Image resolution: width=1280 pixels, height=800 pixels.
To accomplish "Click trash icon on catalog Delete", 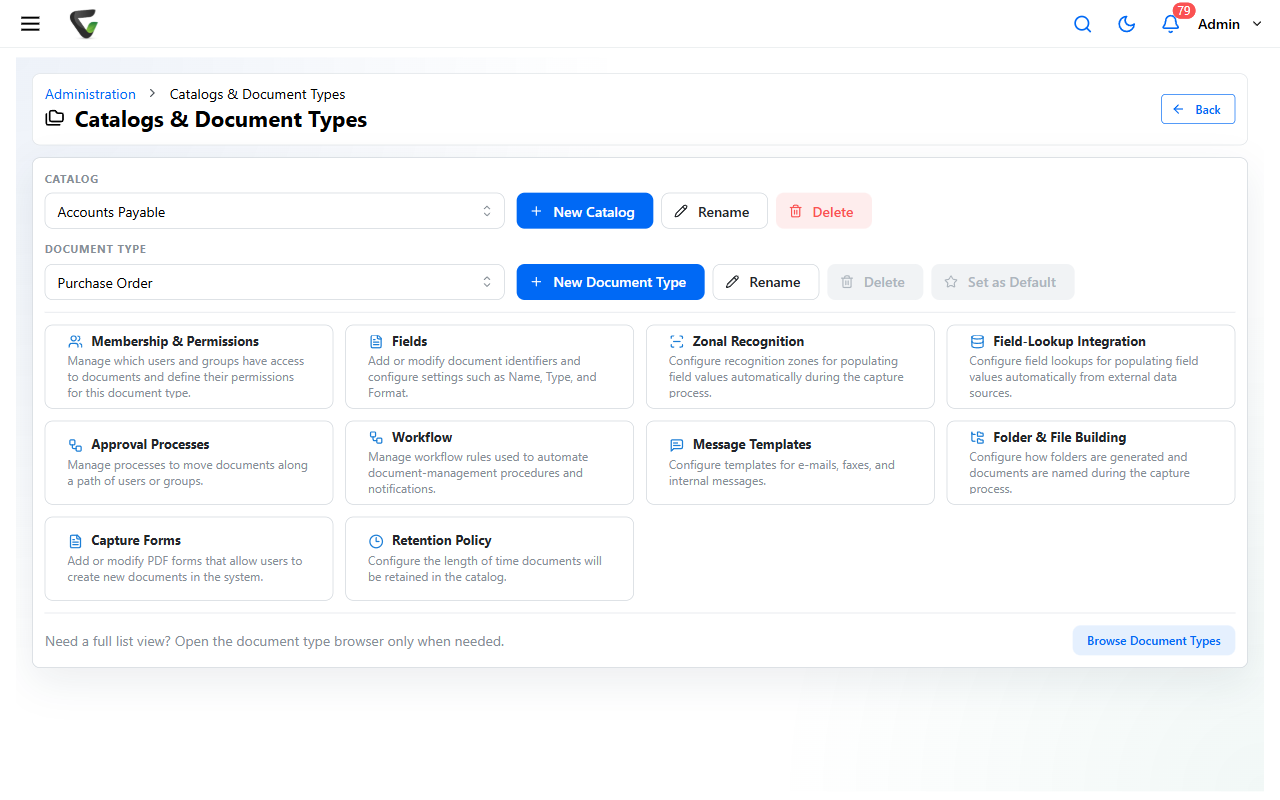I will [796, 212].
